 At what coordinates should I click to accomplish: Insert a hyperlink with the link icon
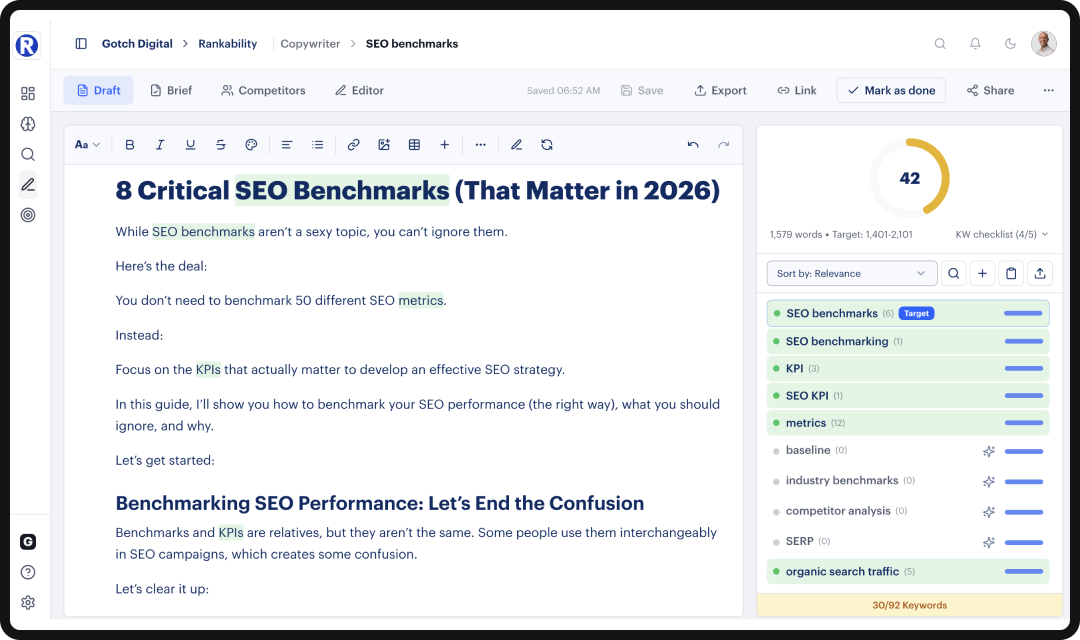point(353,144)
